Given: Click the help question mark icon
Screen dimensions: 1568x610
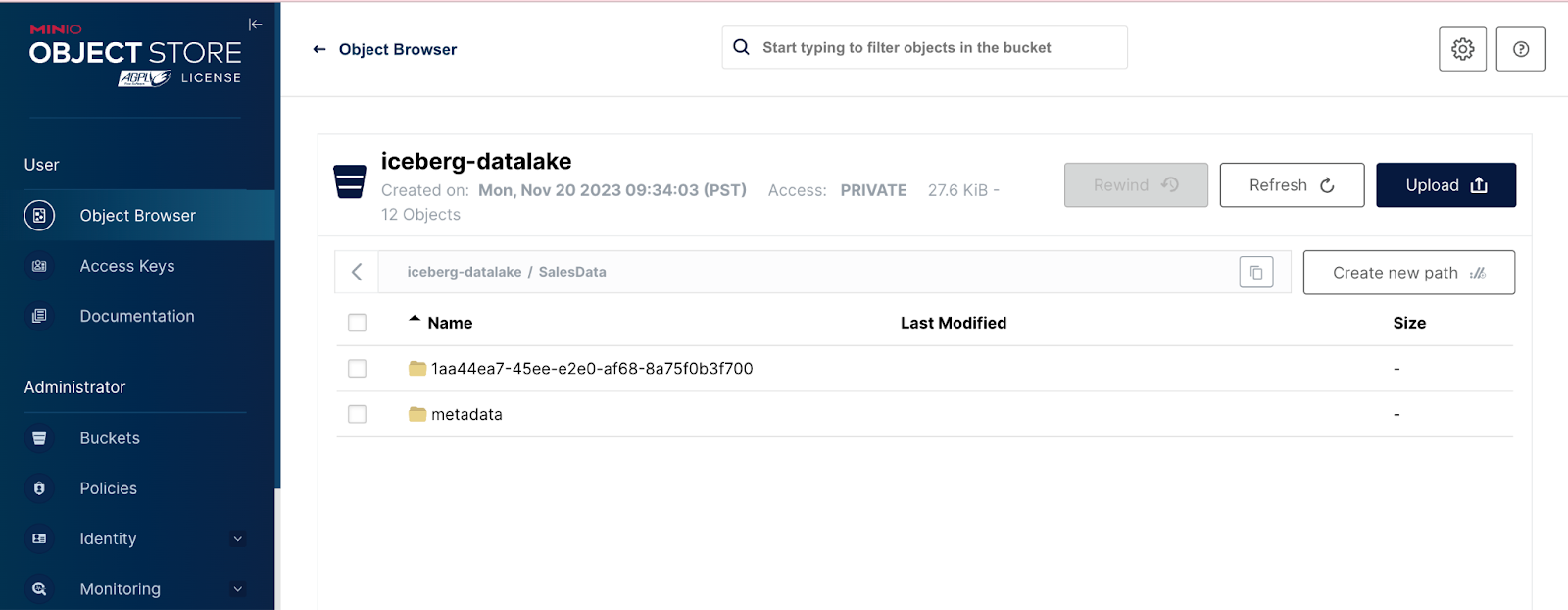Looking at the screenshot, I should point(1521,49).
